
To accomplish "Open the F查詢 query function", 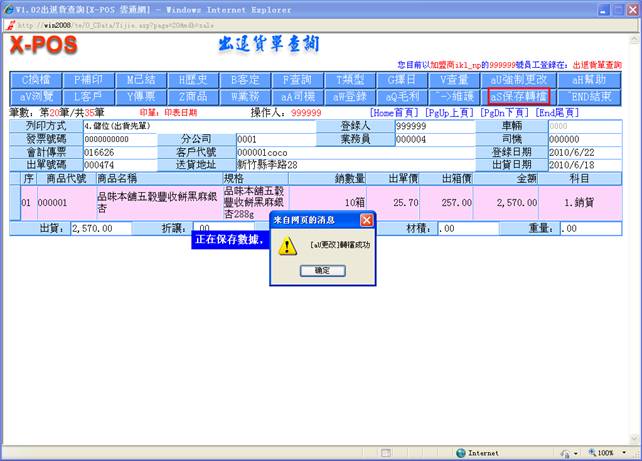I will 296,79.
